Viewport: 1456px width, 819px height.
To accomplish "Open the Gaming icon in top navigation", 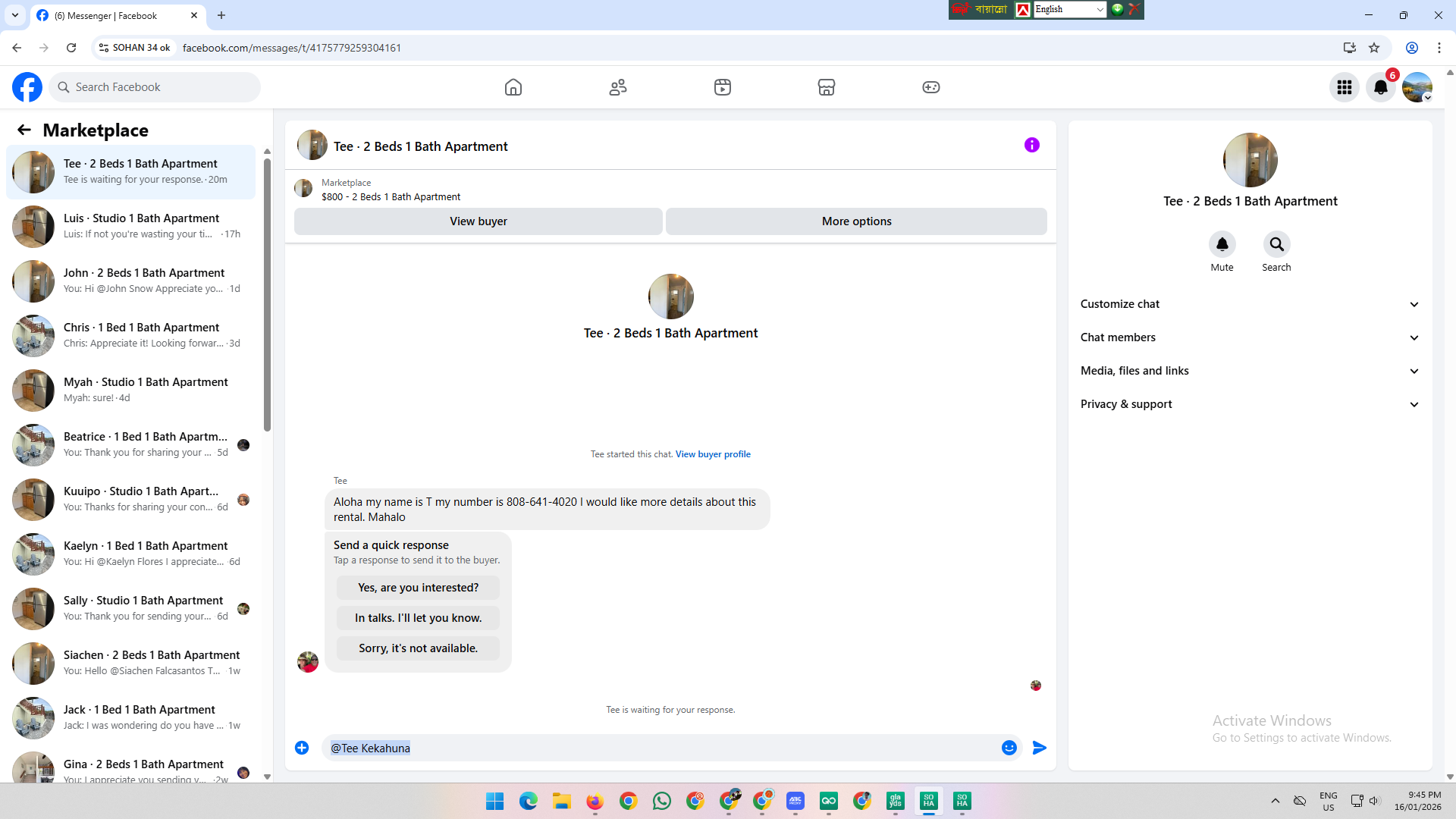I will [931, 87].
